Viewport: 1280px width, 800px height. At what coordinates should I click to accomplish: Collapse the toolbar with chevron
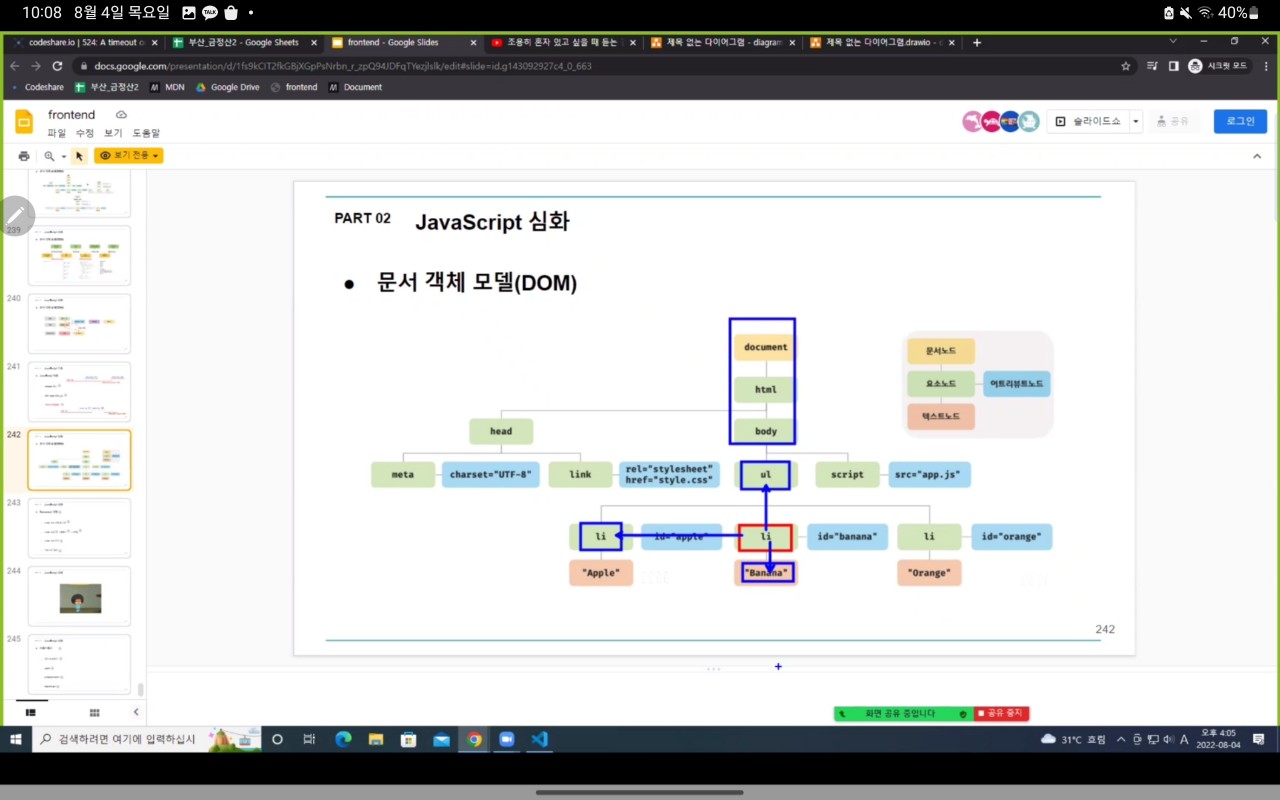(x=1257, y=156)
